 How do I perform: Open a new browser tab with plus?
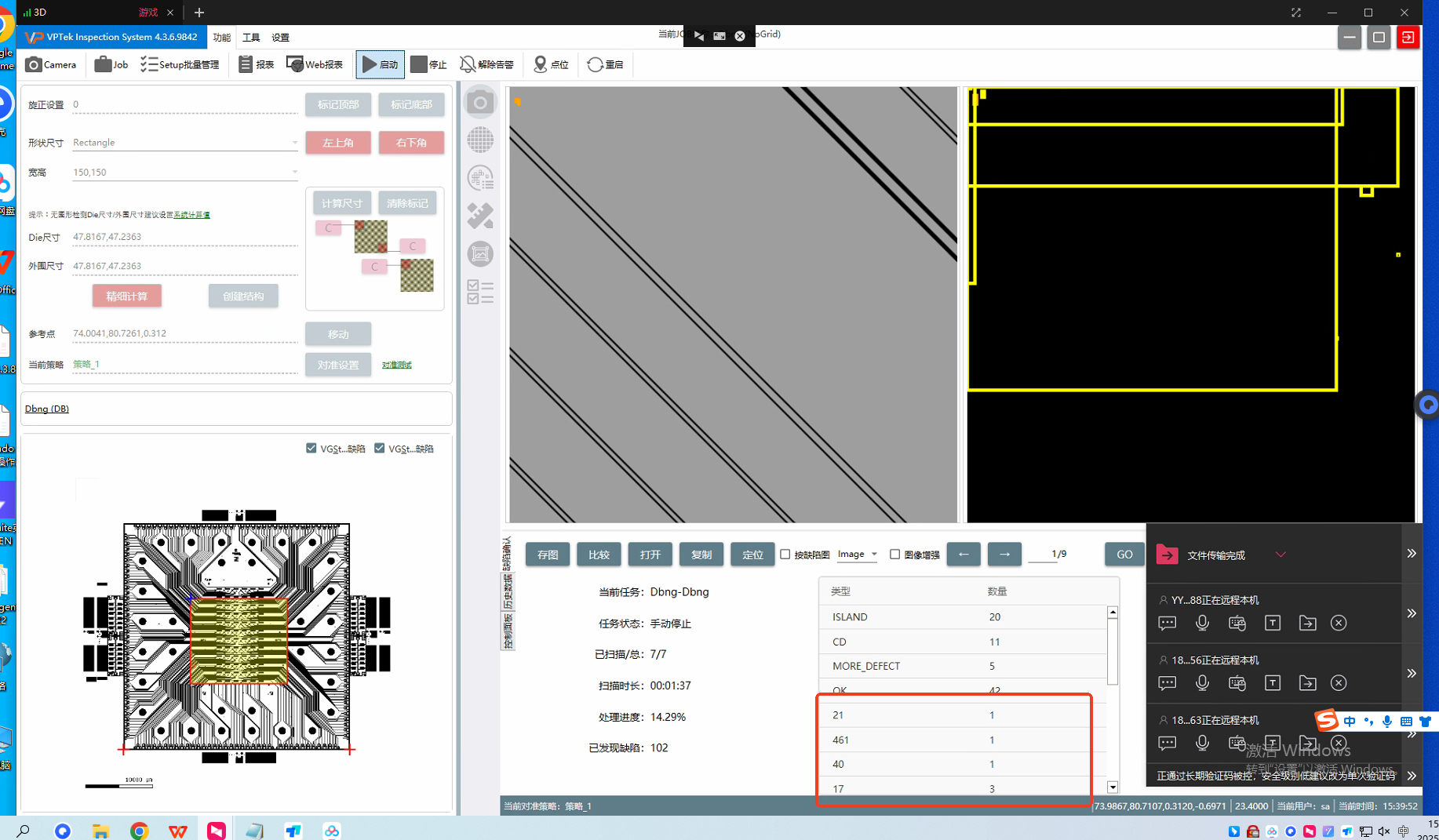pyautogui.click(x=199, y=13)
